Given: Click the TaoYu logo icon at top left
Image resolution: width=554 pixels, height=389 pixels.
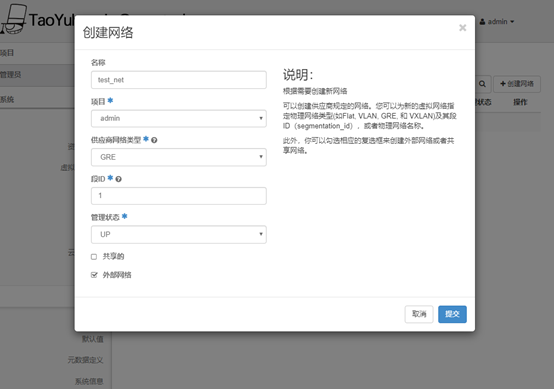Looking at the screenshot, I should (x=14, y=19).
